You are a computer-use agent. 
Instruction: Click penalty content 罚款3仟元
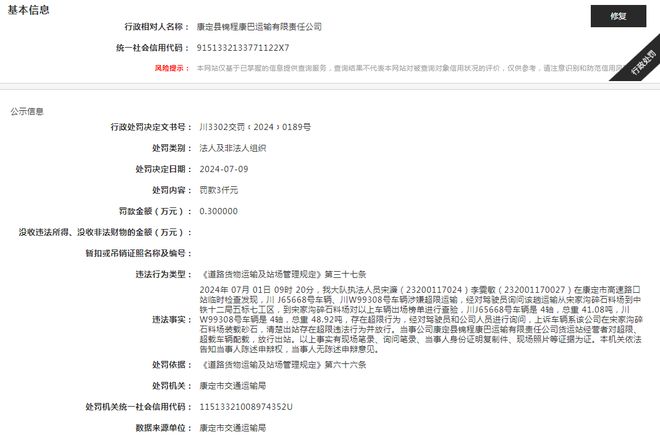point(219,190)
